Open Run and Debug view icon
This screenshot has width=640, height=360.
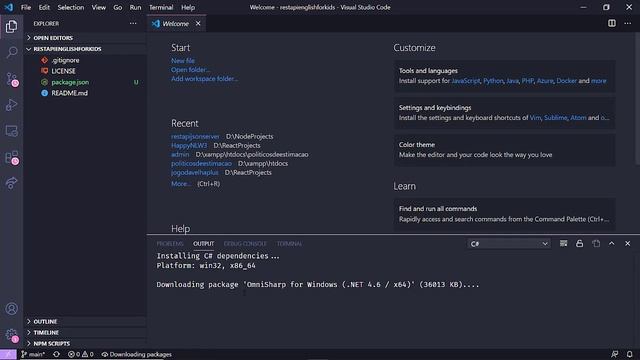click(x=11, y=105)
